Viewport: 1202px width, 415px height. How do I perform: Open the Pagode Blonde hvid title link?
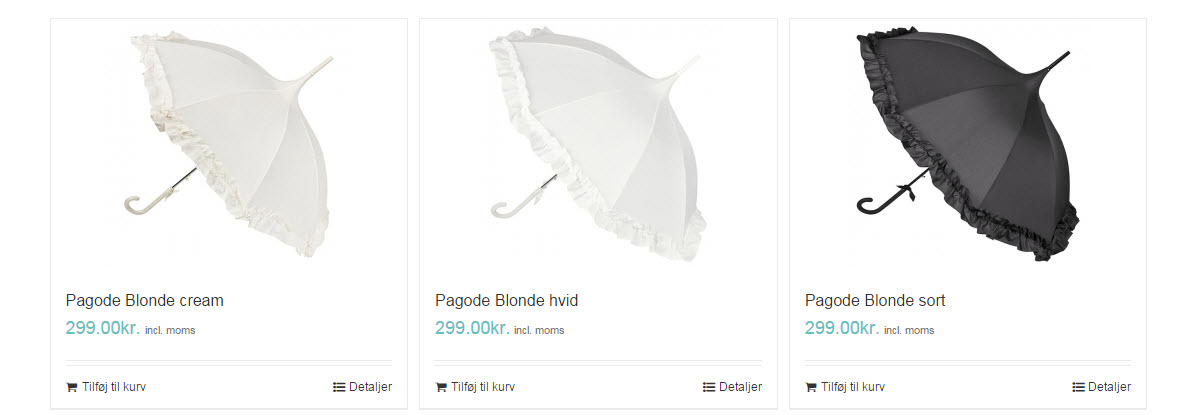click(x=507, y=300)
